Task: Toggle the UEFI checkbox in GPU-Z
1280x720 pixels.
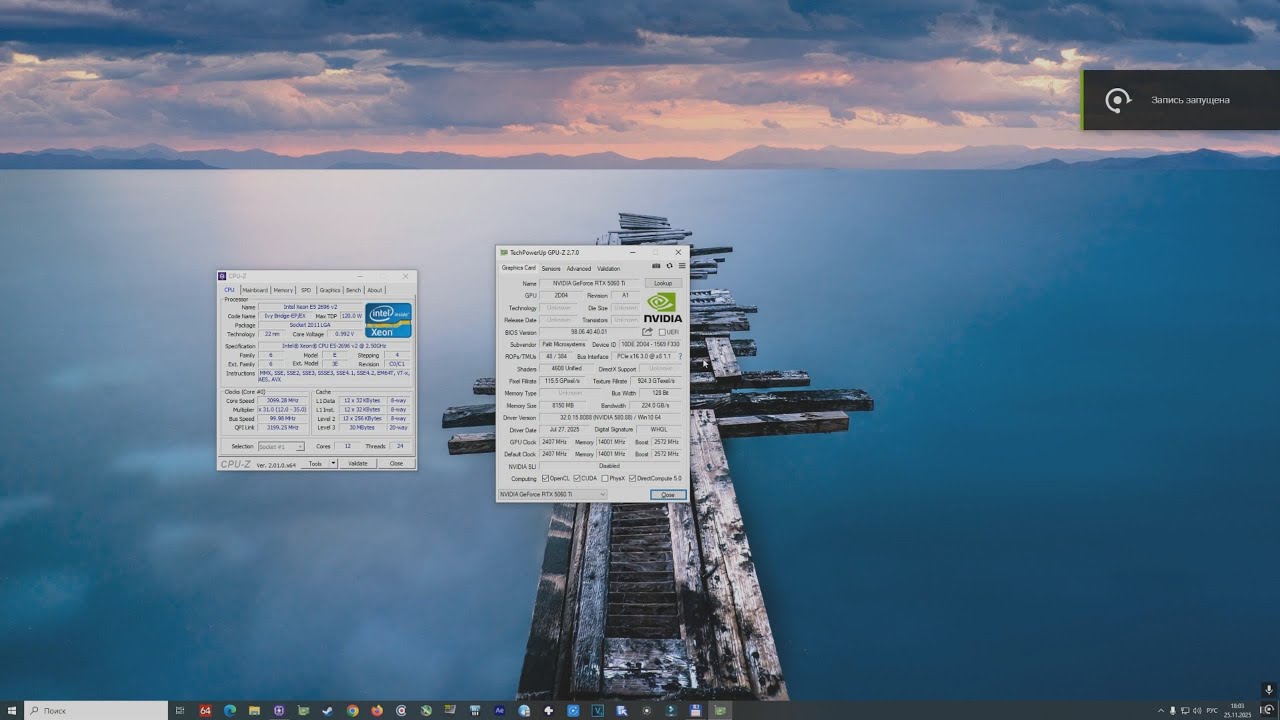Action: [x=662, y=332]
